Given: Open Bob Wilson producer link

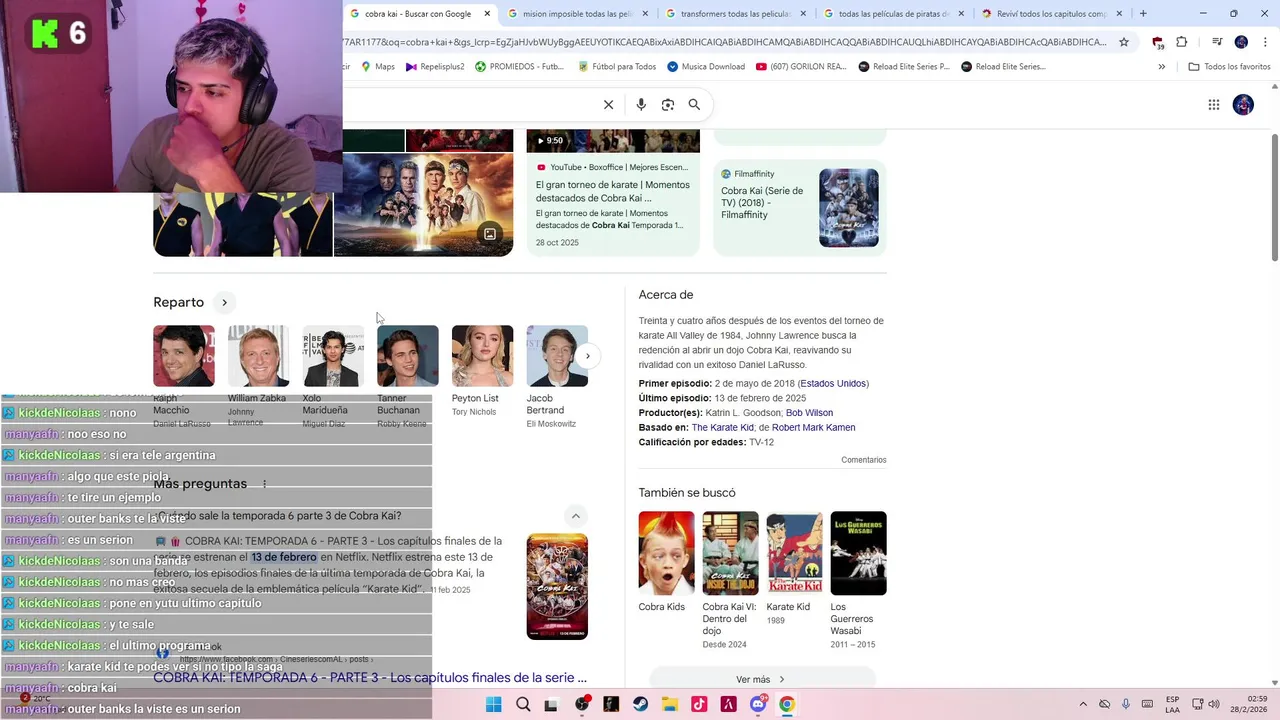Looking at the screenshot, I should 809,413.
